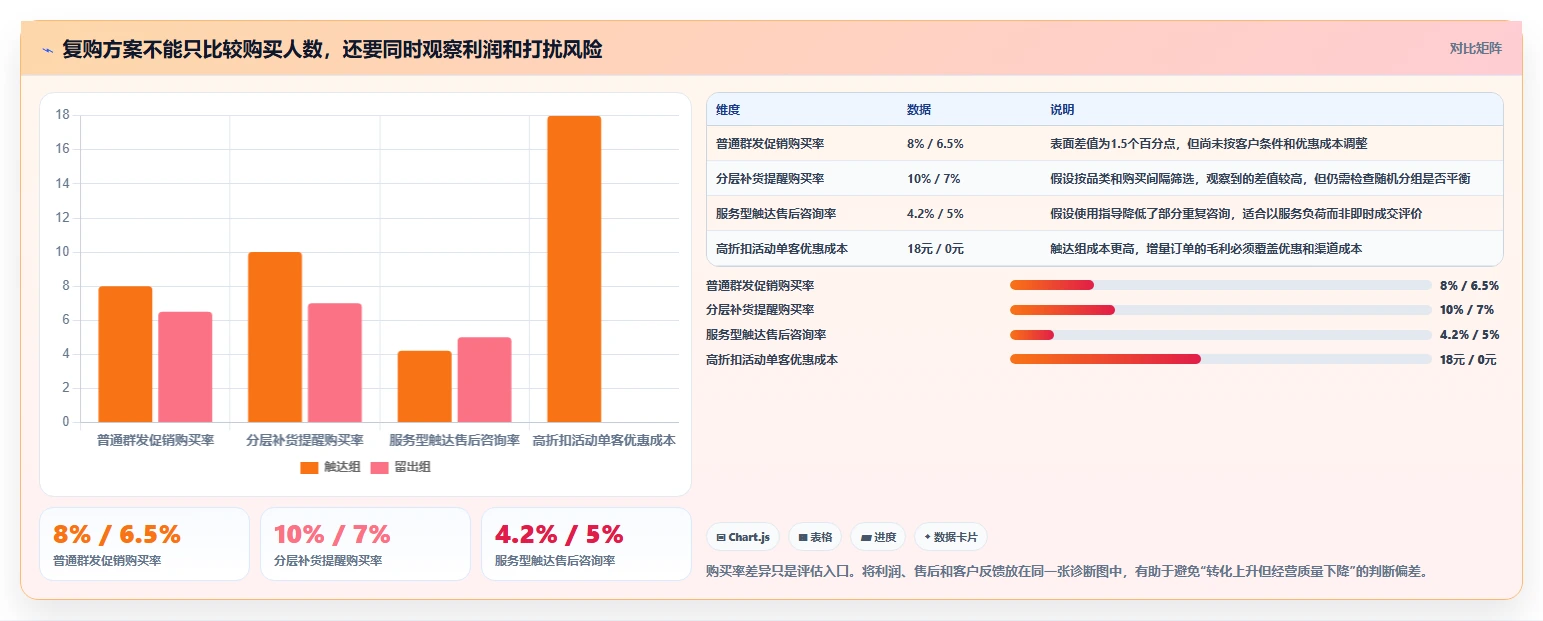Select the 表格 tag
The image size is (1543, 621).
[x=815, y=537]
